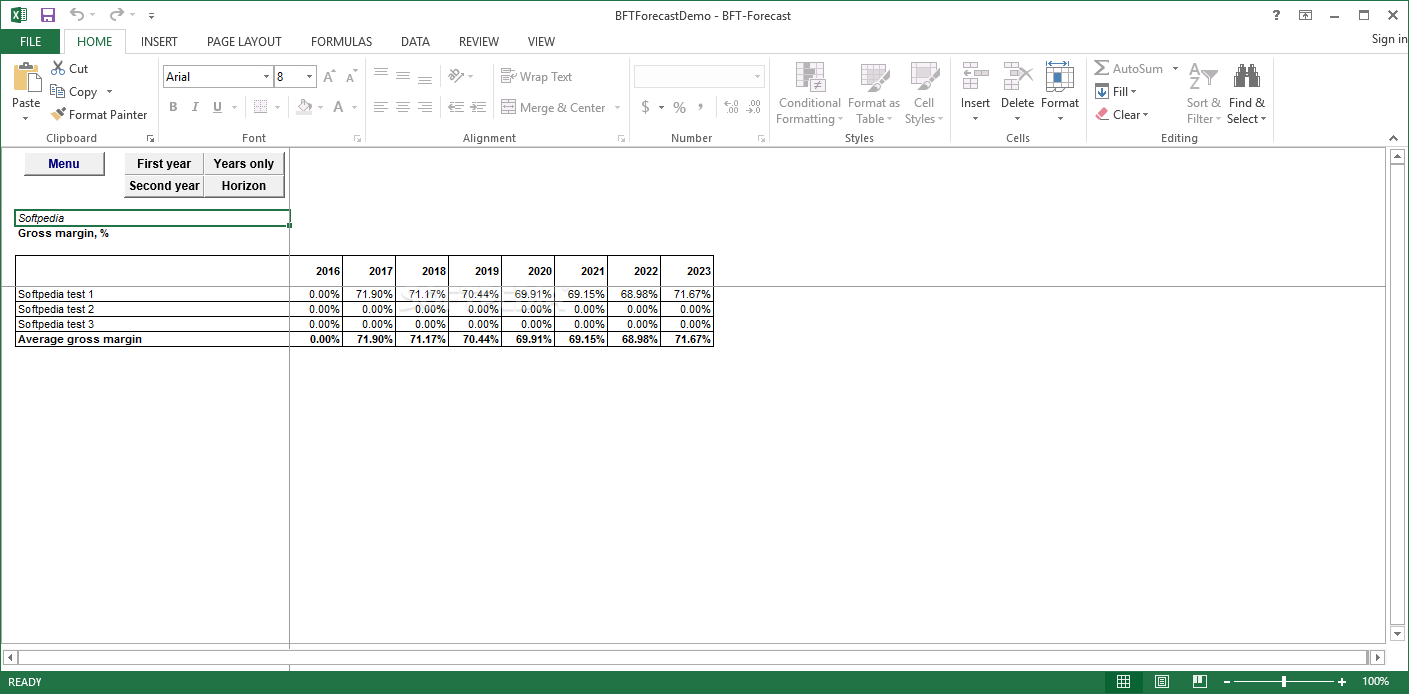Decrease font size with the small A

[x=351, y=77]
